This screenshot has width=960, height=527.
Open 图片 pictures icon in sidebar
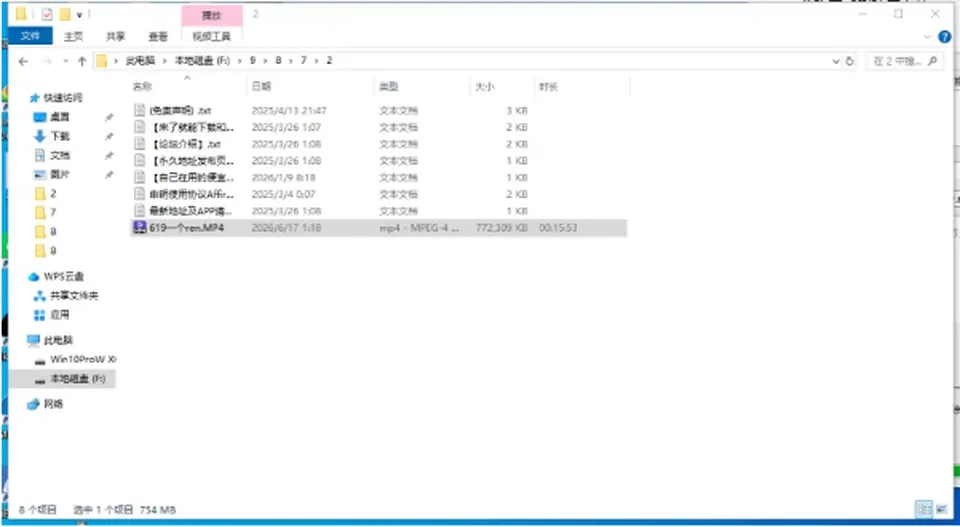40,174
